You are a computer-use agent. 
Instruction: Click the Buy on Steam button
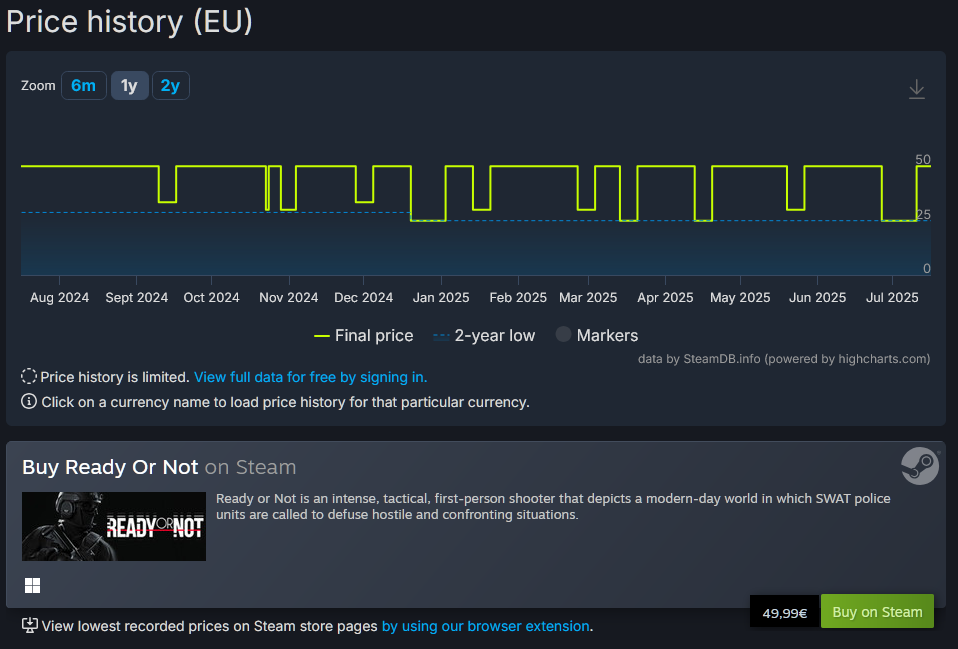[877, 612]
